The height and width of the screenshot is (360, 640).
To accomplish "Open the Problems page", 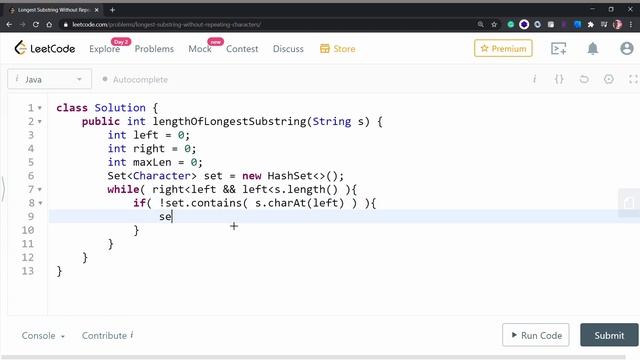I will [154, 49].
